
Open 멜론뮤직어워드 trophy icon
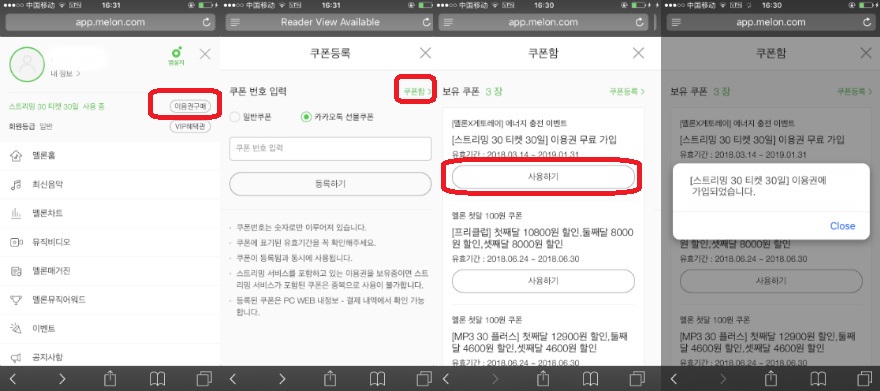coord(16,300)
